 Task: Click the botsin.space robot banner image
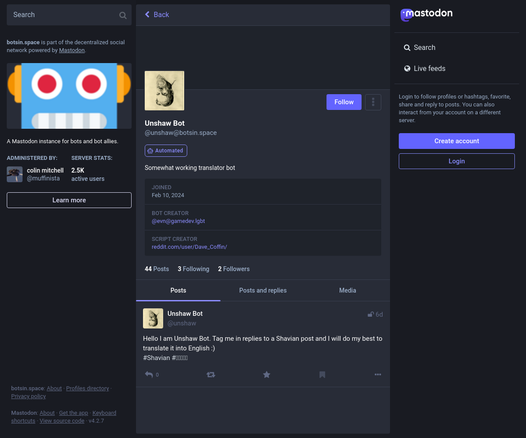tap(69, 96)
